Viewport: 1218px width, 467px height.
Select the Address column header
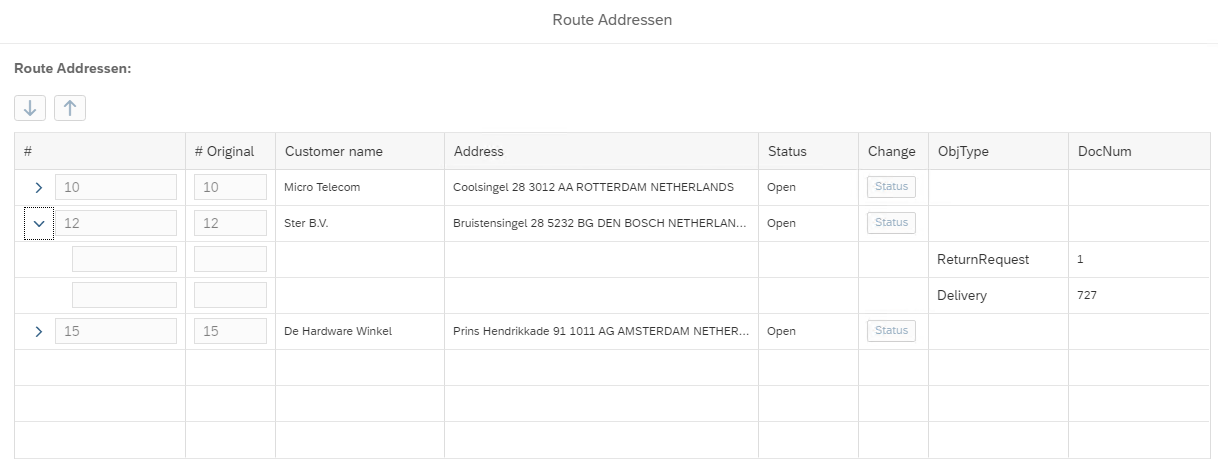(479, 152)
